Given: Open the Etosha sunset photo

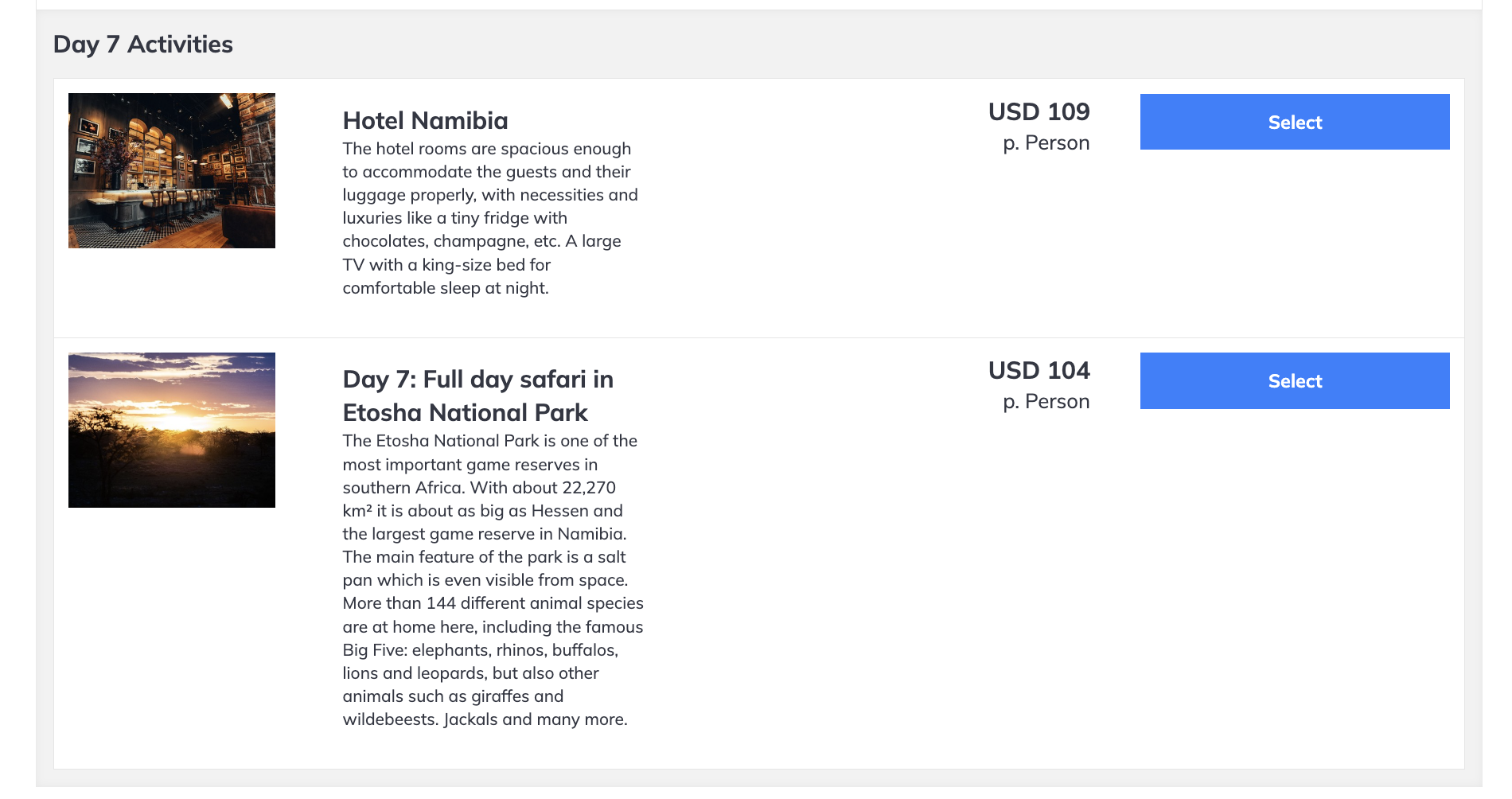Looking at the screenshot, I should [172, 430].
